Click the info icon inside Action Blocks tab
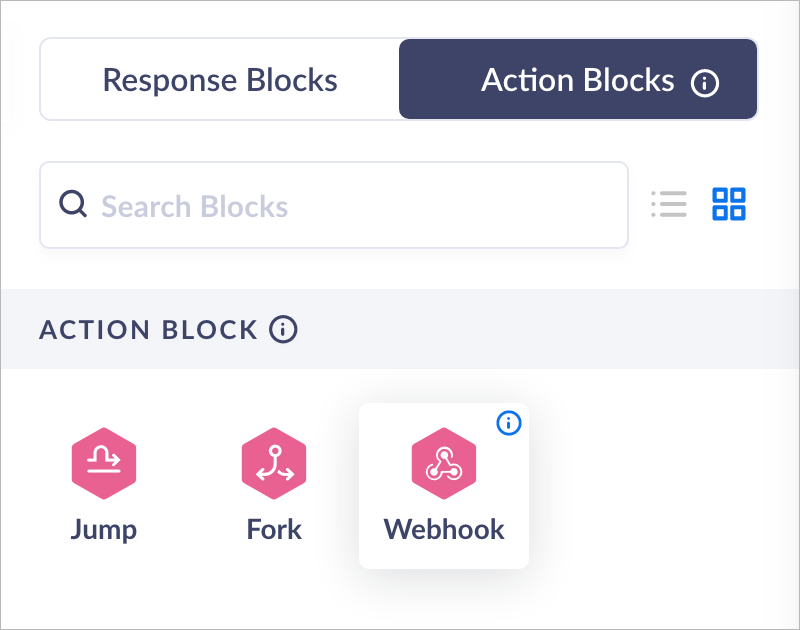 [705, 83]
